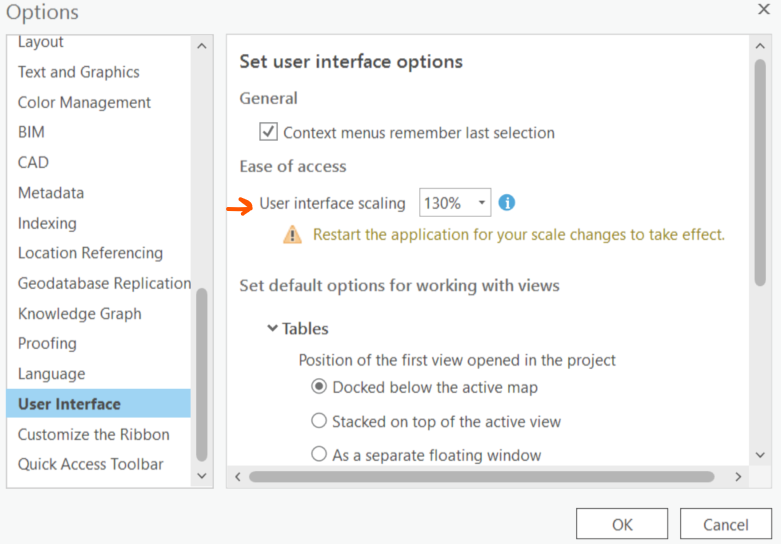Click the Cancel button
The width and height of the screenshot is (781, 544).
coord(726,524)
